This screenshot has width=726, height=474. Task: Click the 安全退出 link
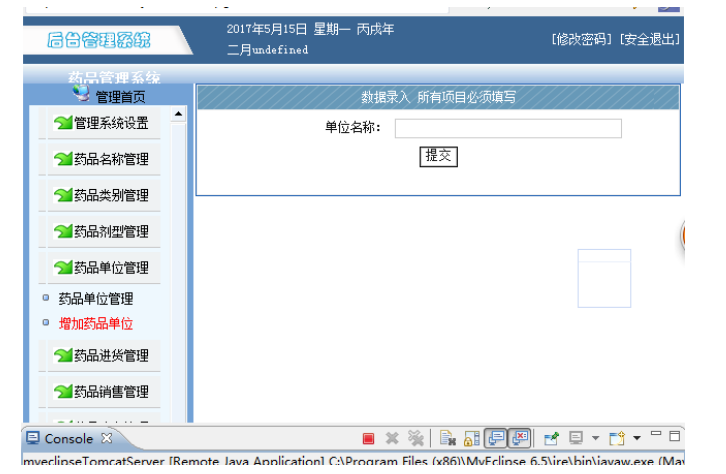coord(650,39)
